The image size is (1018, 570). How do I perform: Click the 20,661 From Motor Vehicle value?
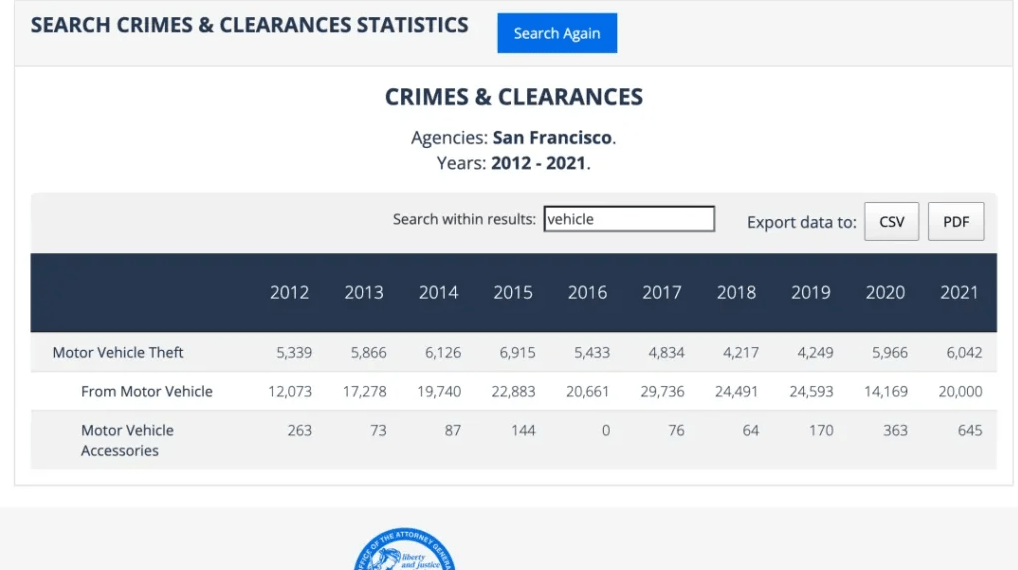[588, 391]
